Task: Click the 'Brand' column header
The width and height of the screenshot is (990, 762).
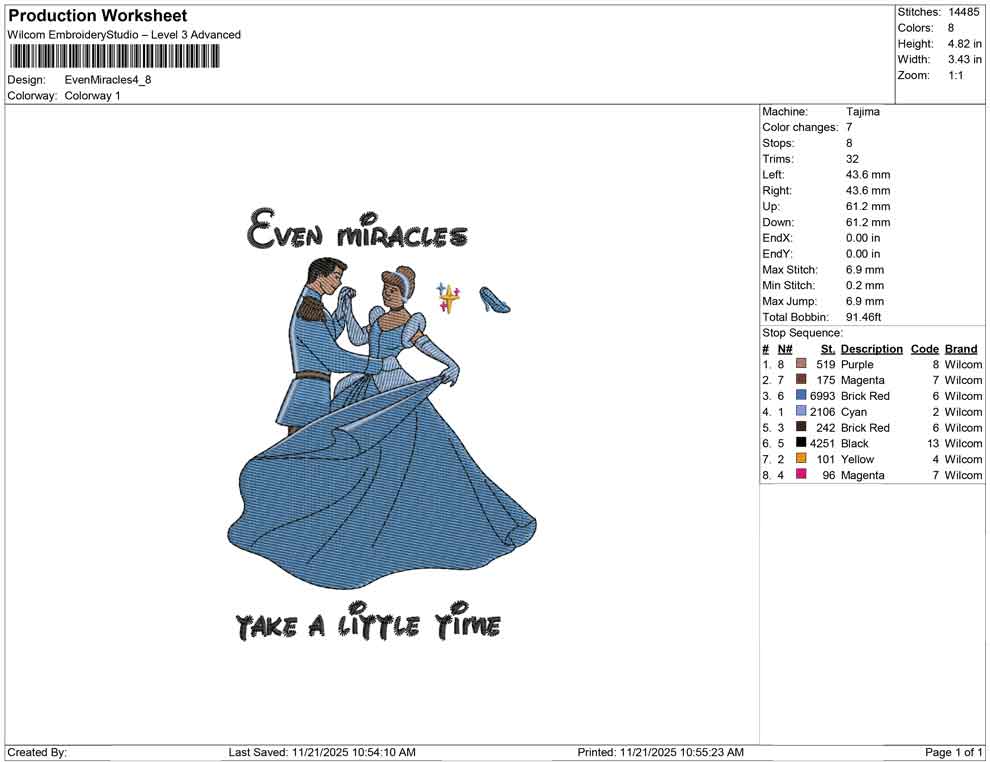Action: tap(961, 348)
